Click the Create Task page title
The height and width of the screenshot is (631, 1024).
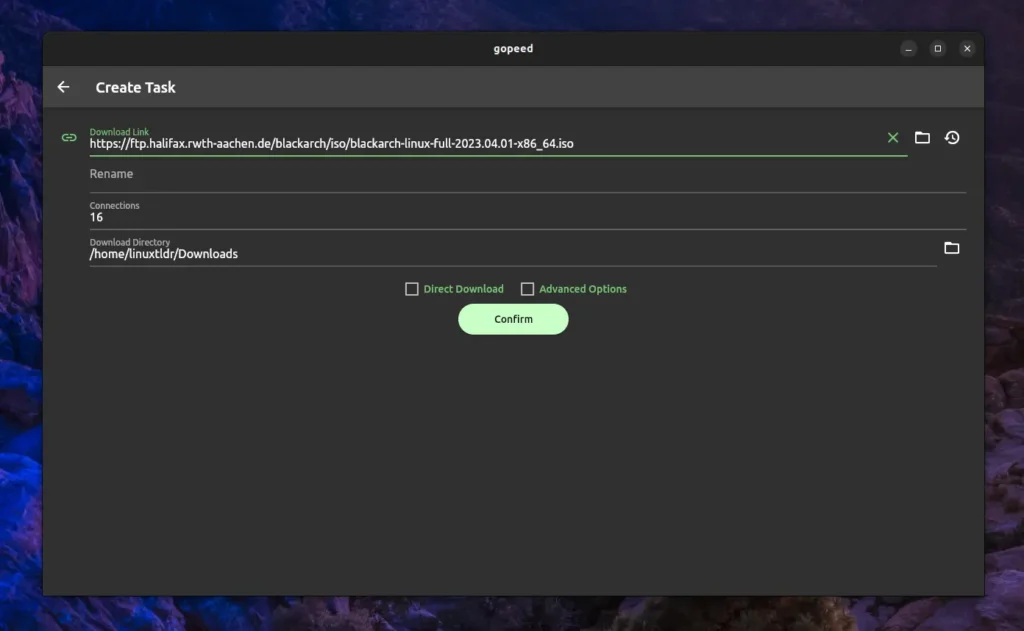135,88
